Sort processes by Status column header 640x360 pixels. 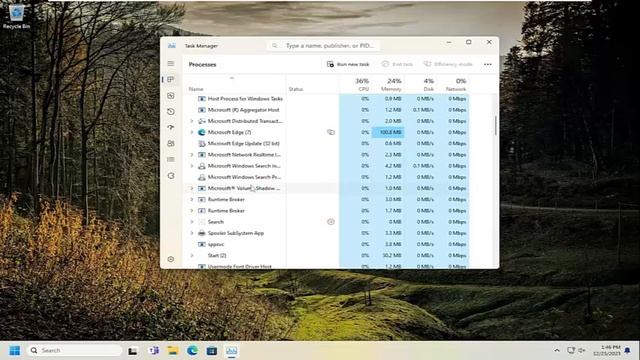312,84
